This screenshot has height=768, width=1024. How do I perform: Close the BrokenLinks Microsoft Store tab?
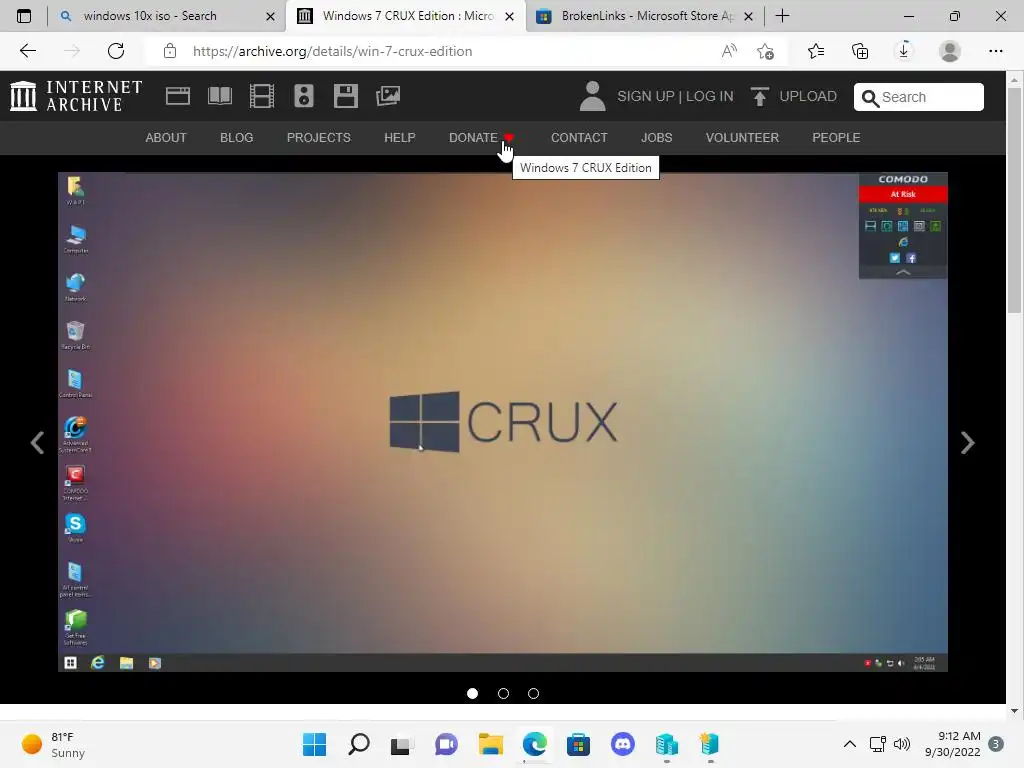tap(748, 16)
